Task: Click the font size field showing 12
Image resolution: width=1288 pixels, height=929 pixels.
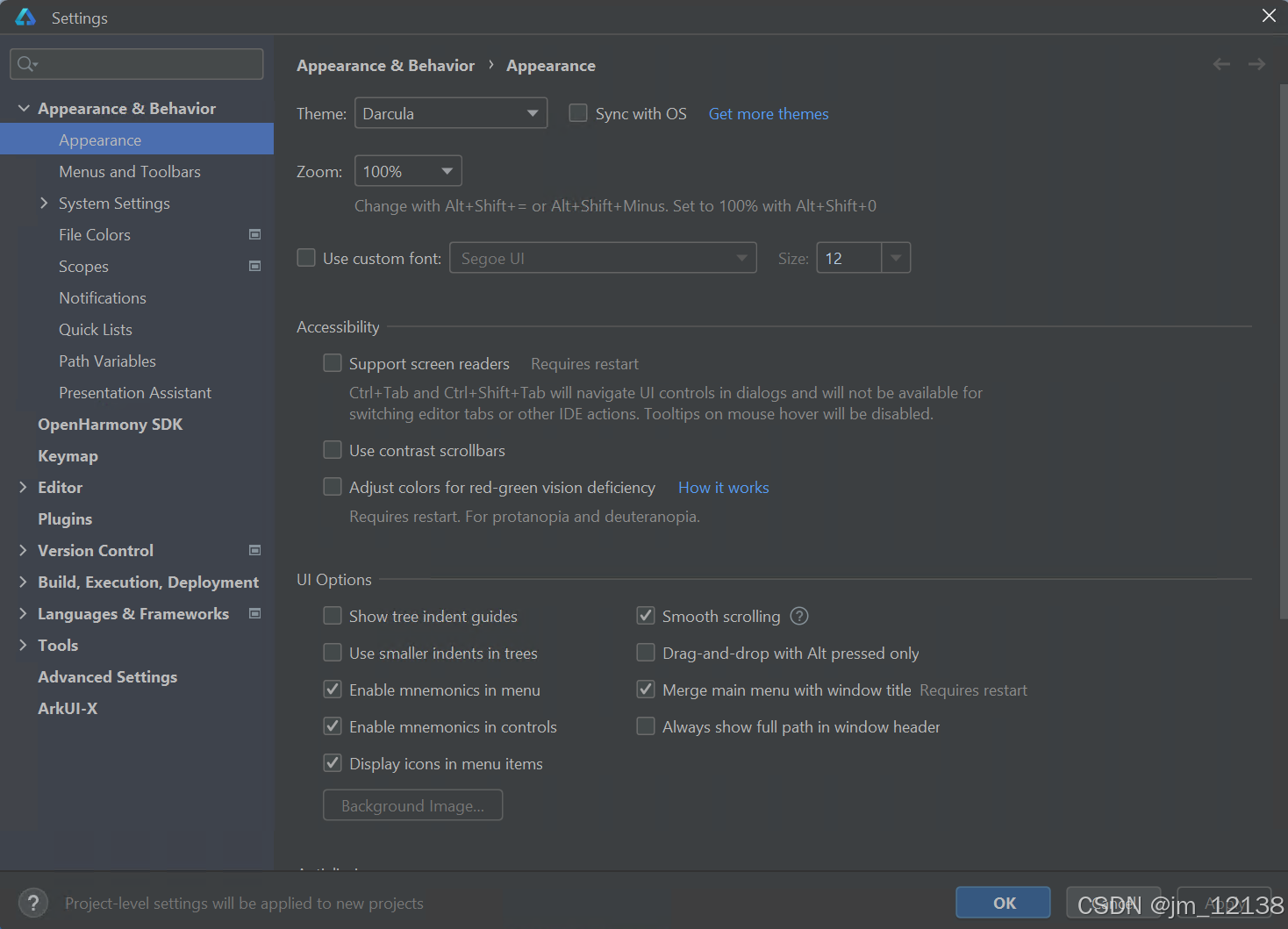Action: [849, 258]
